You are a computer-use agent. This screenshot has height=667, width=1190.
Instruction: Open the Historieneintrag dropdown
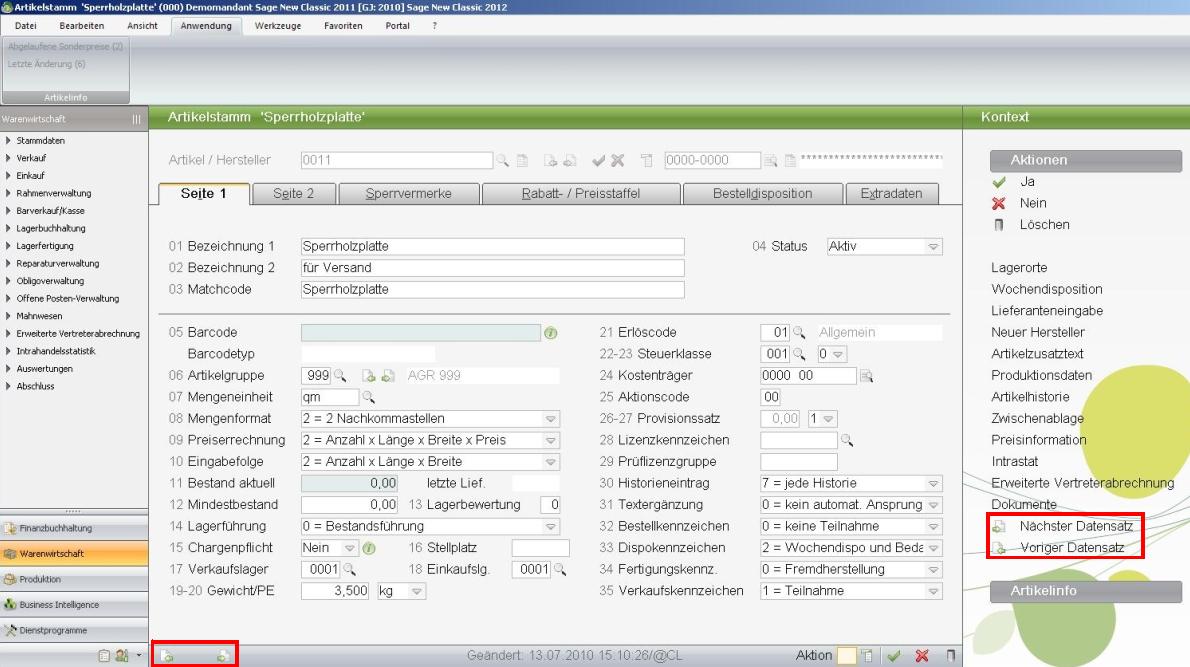933,483
